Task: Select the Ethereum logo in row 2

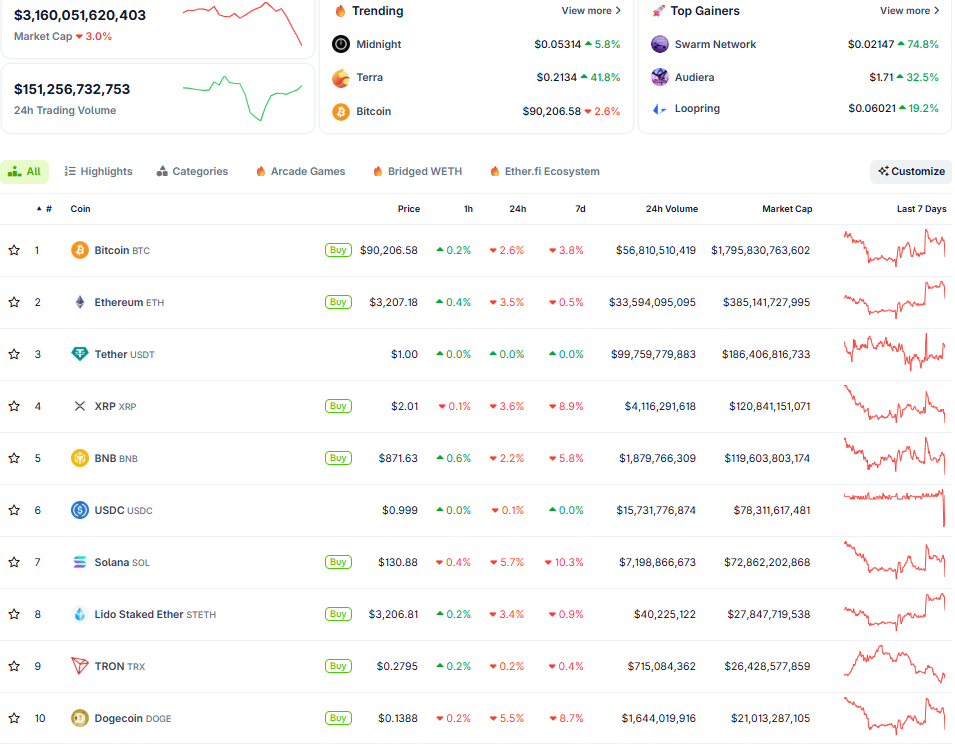Action: tap(79, 301)
